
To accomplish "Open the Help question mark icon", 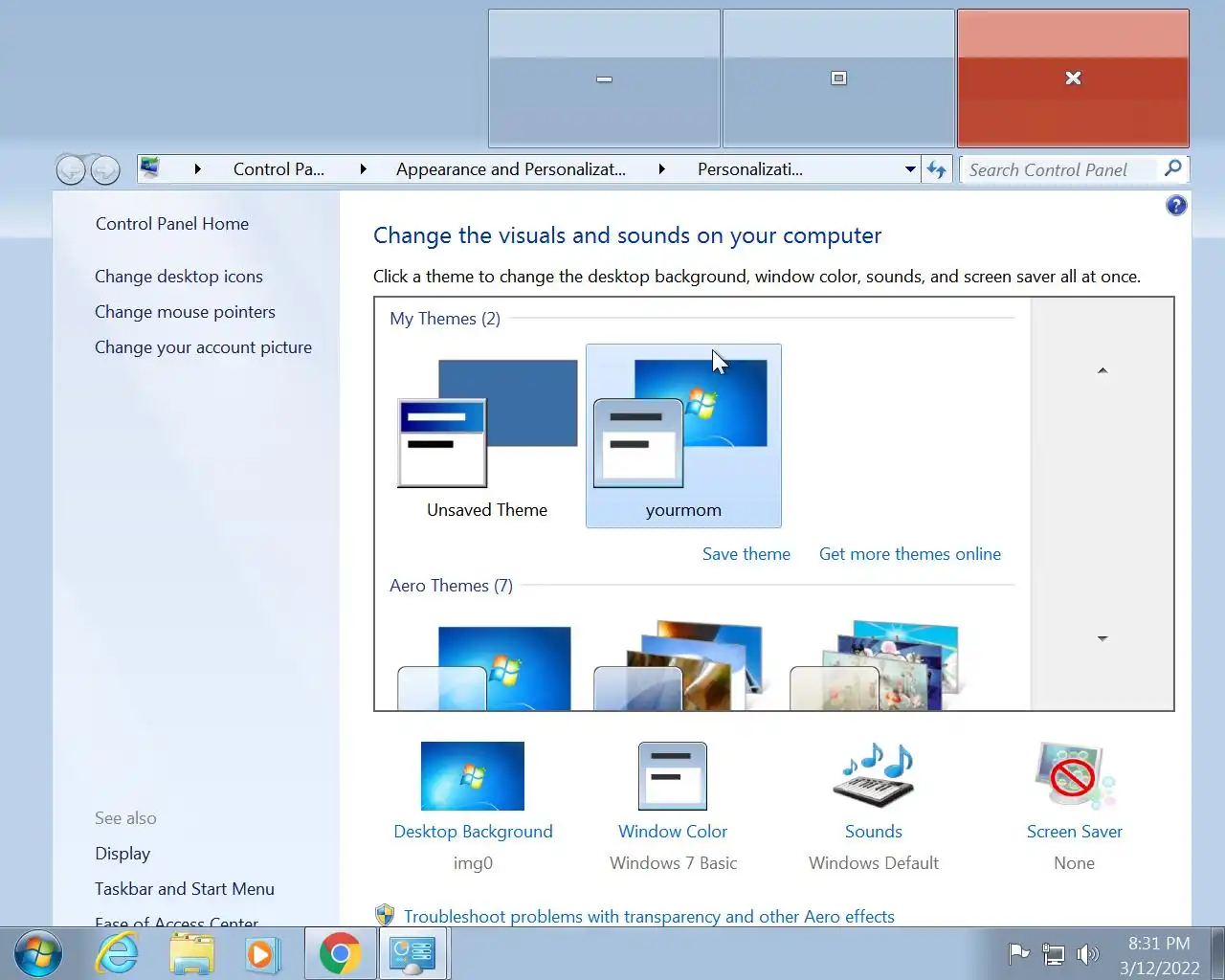I will click(1176, 205).
